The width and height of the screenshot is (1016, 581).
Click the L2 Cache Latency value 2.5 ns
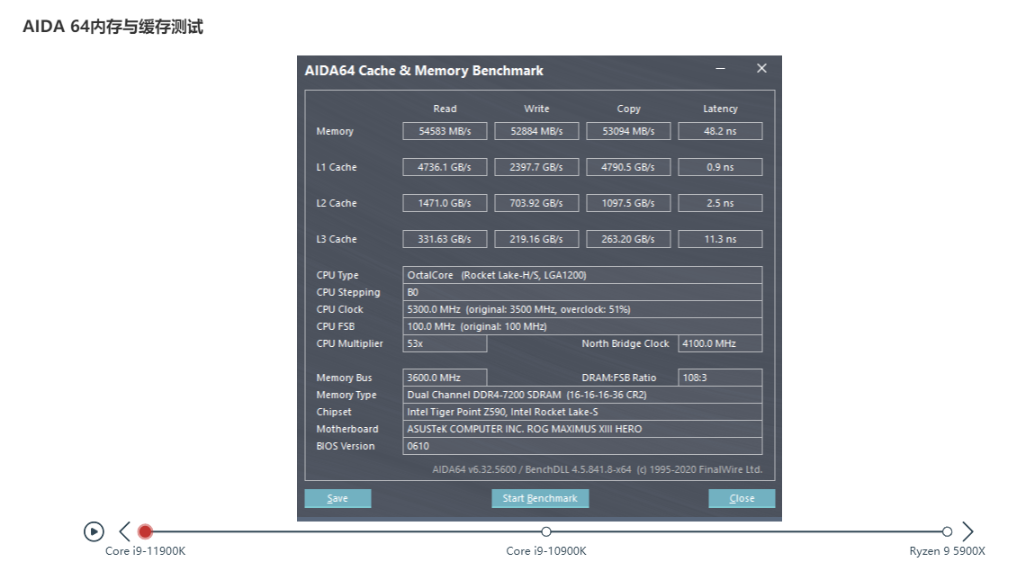[x=720, y=203]
